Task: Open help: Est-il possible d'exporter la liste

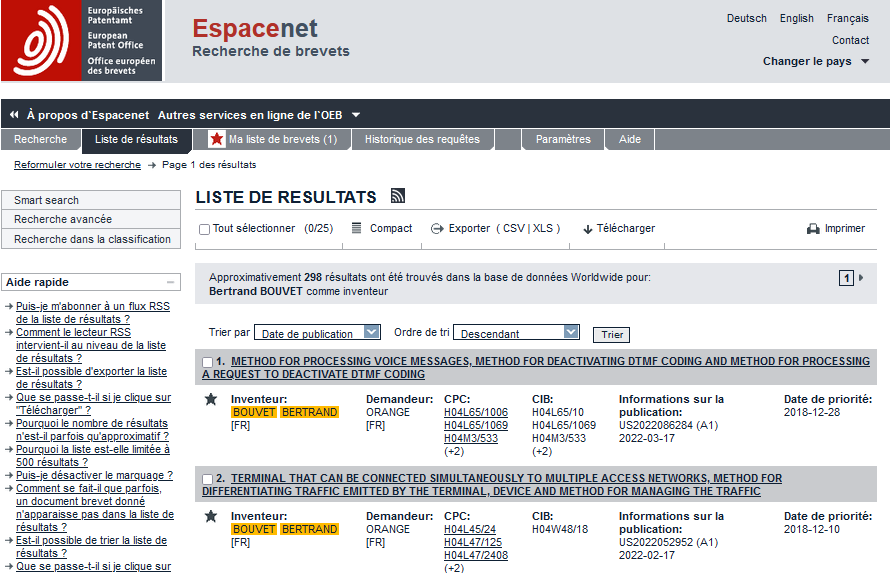Action: click(x=91, y=378)
